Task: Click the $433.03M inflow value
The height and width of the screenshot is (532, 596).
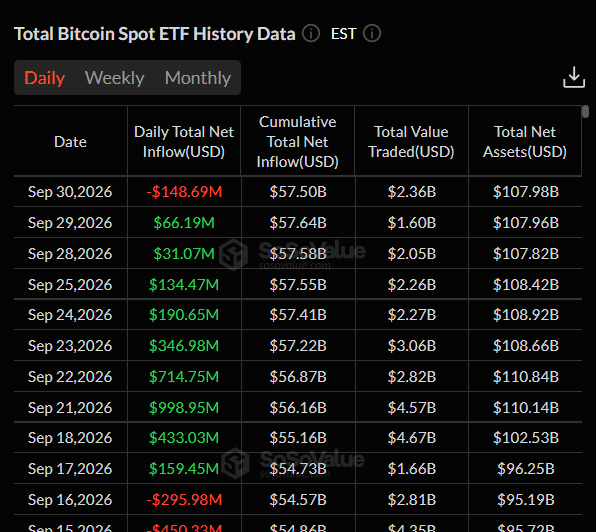Action: [184, 438]
